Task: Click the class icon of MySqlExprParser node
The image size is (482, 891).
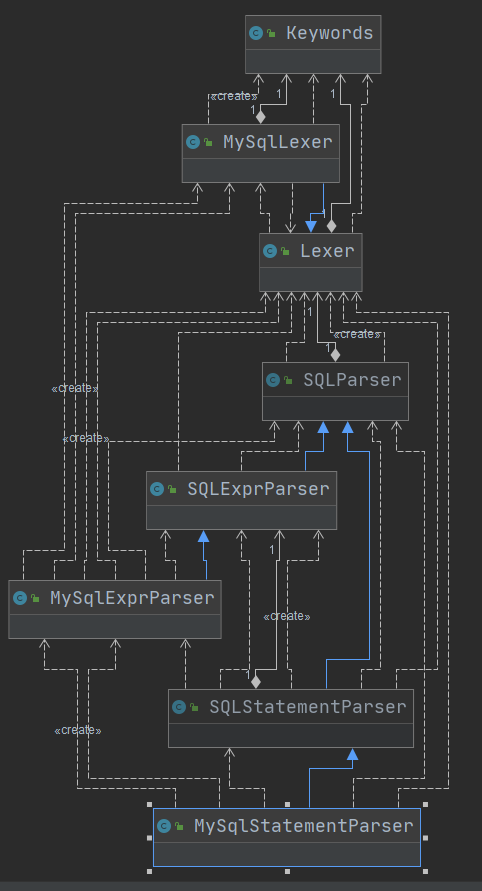Action: point(20,598)
